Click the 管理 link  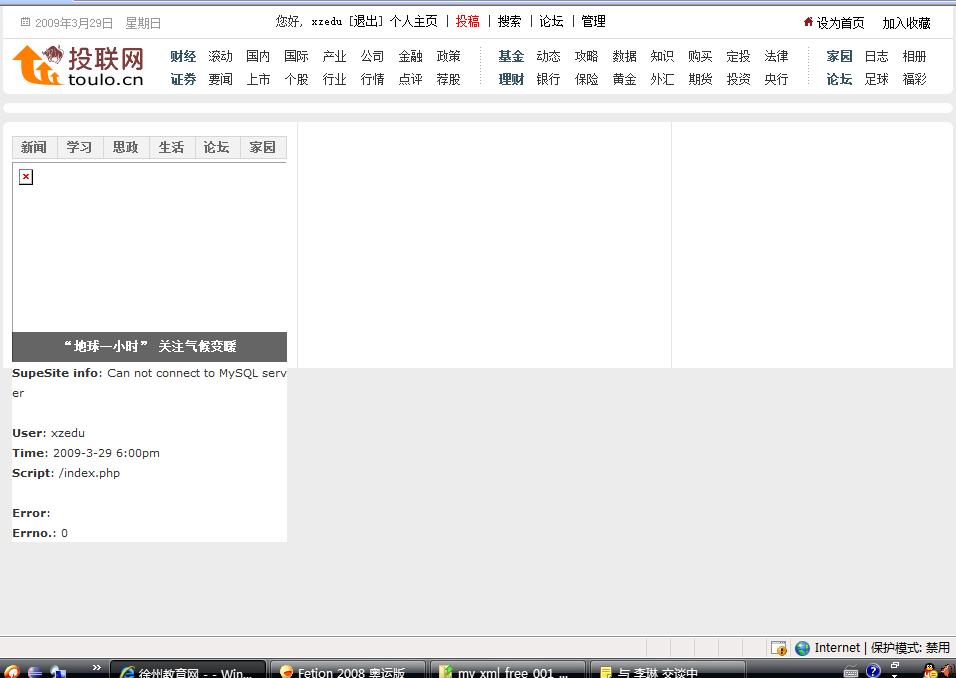point(593,22)
